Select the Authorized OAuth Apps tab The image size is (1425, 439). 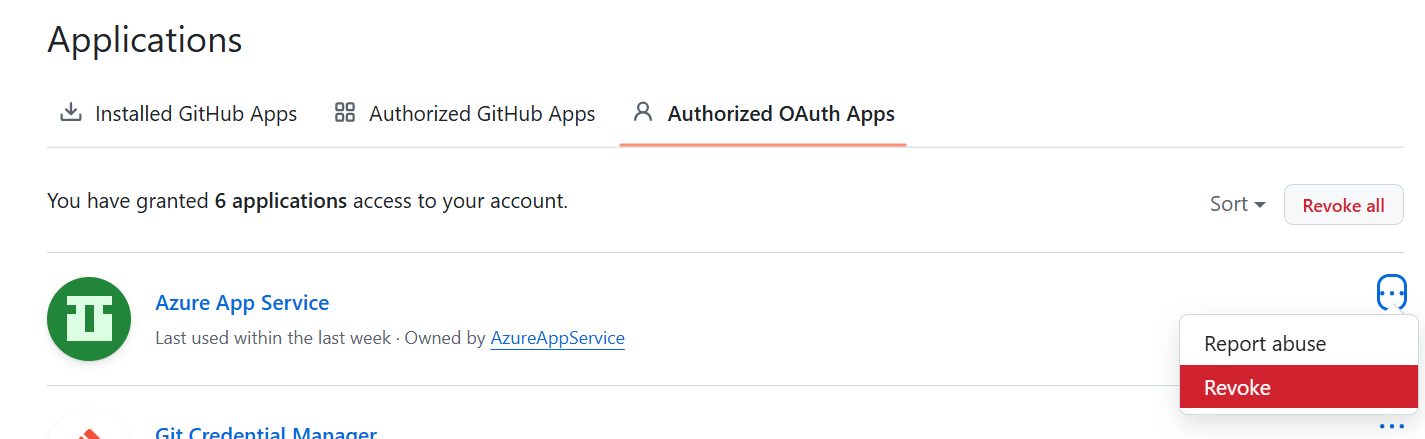click(x=763, y=114)
